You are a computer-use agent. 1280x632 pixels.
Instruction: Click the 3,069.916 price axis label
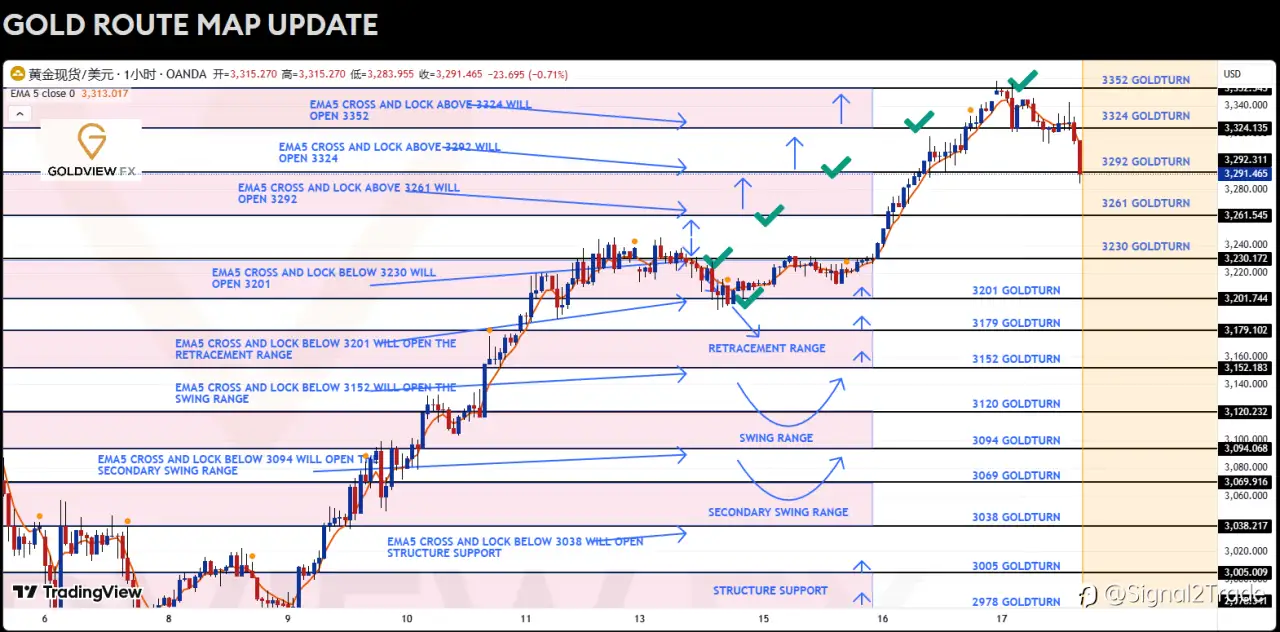point(1245,482)
